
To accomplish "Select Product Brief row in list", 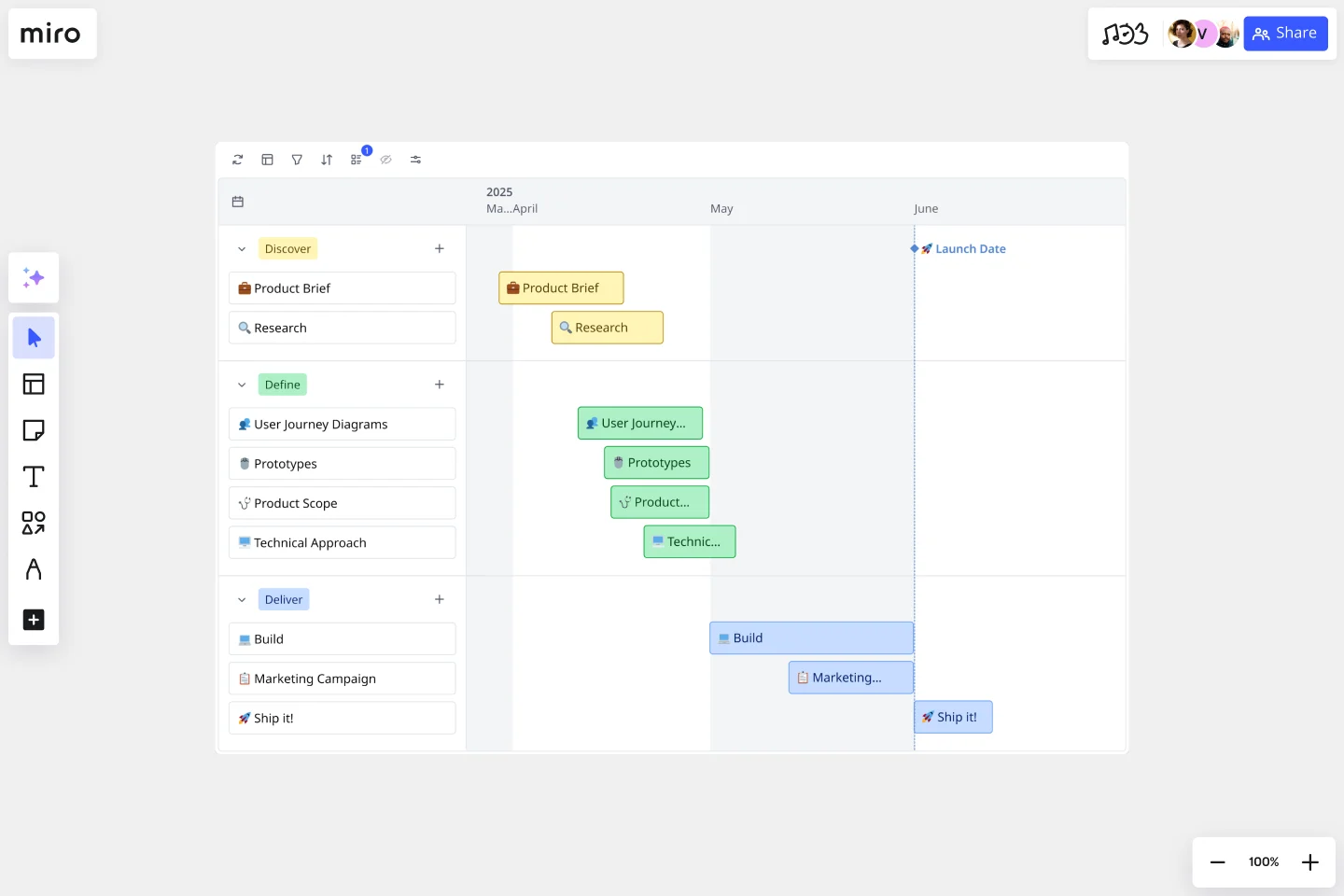I will click(x=343, y=288).
